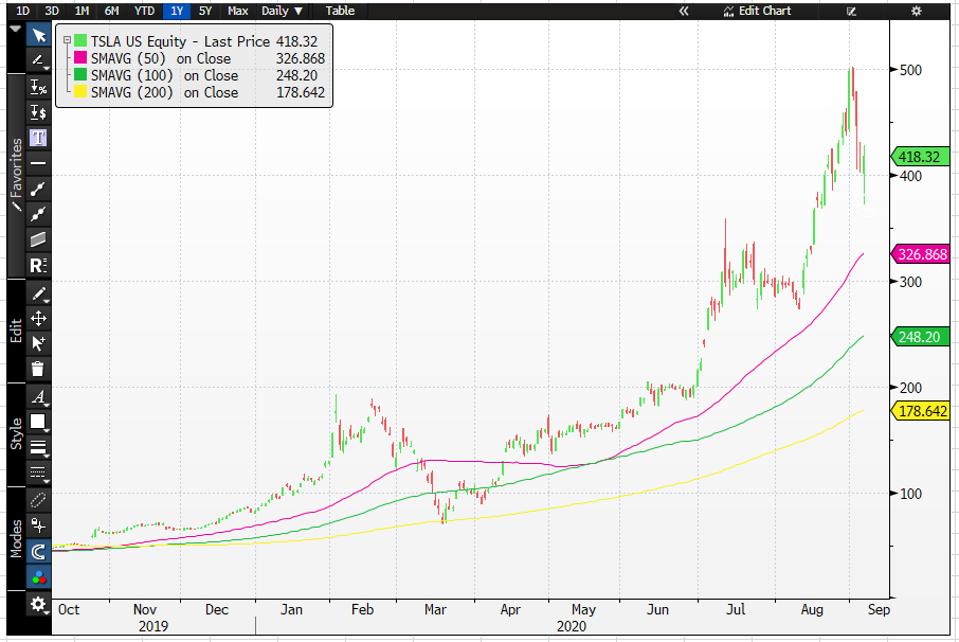Open chart settings gear in top bar
This screenshot has height=642, width=959.
coord(915,11)
